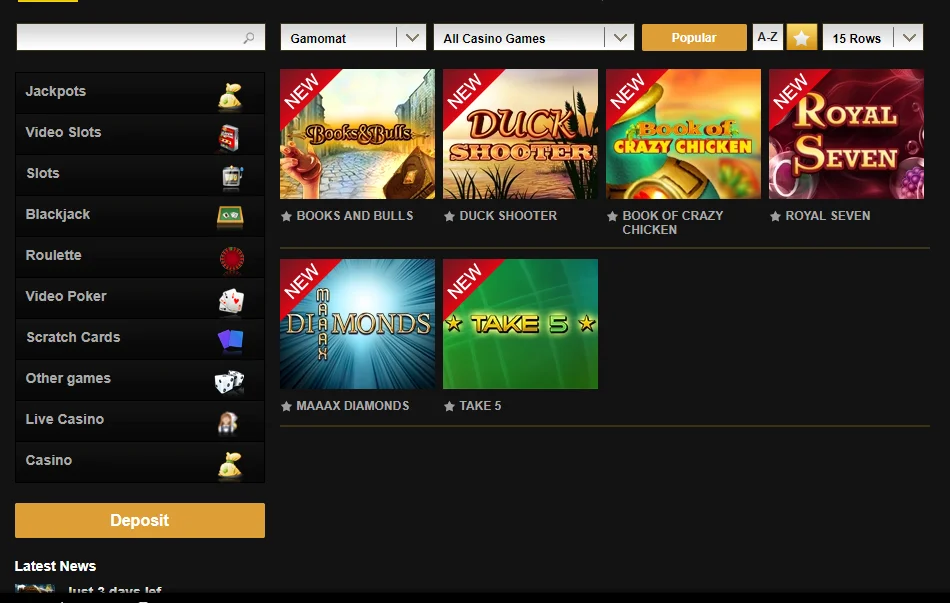Favorite Take 5 via its star
This screenshot has width=950, height=603.
tap(449, 406)
